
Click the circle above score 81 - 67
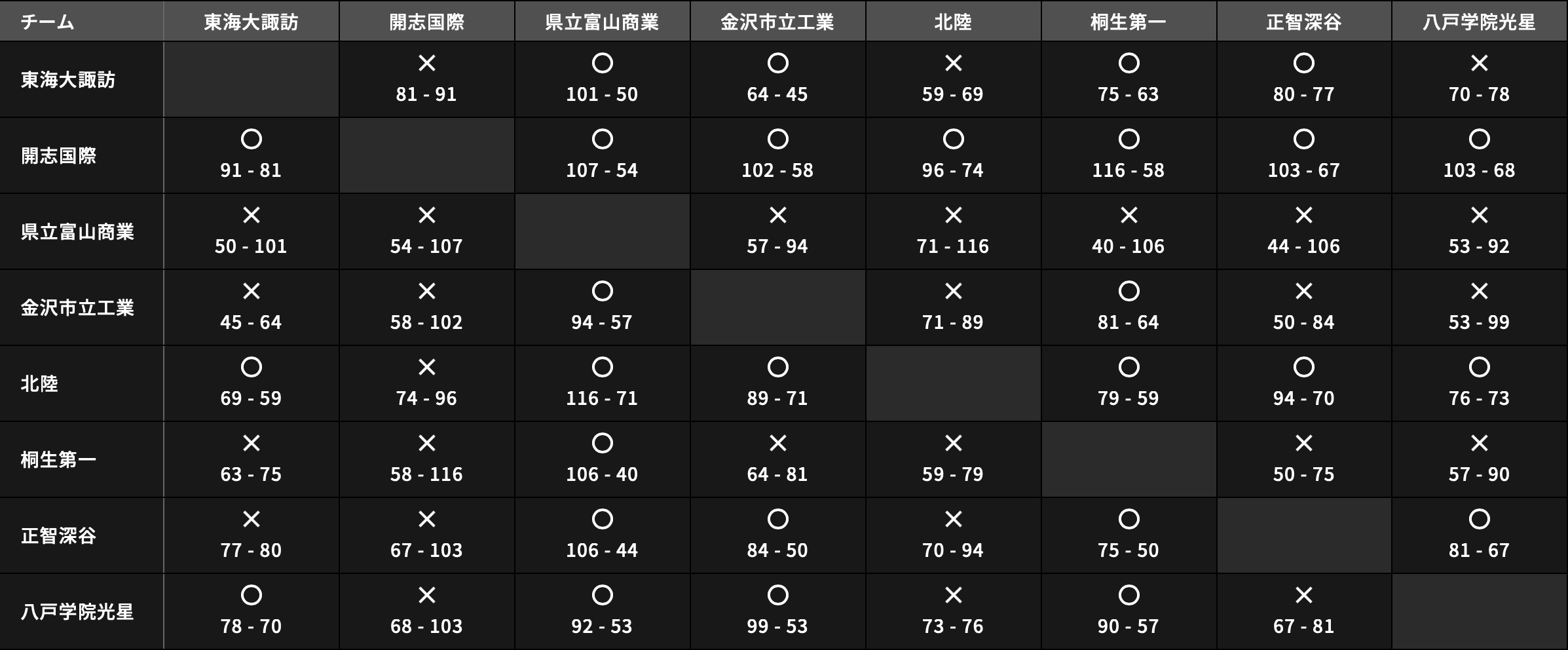[x=1479, y=520]
